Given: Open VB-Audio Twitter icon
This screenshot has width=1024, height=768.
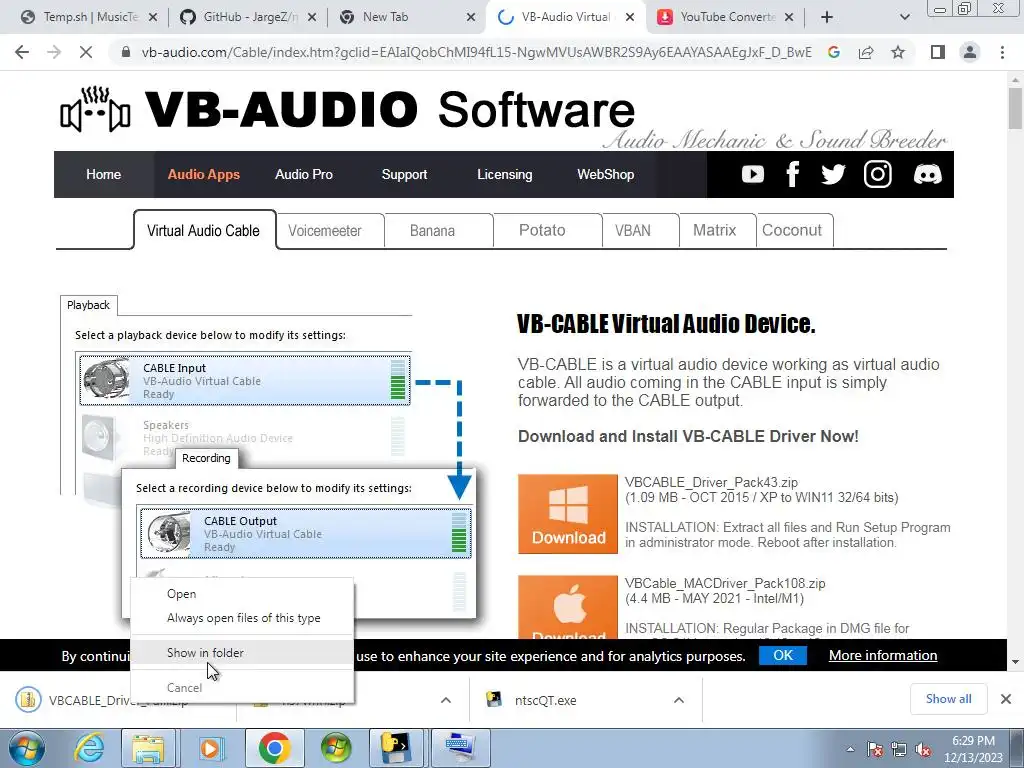Looking at the screenshot, I should tap(833, 174).
